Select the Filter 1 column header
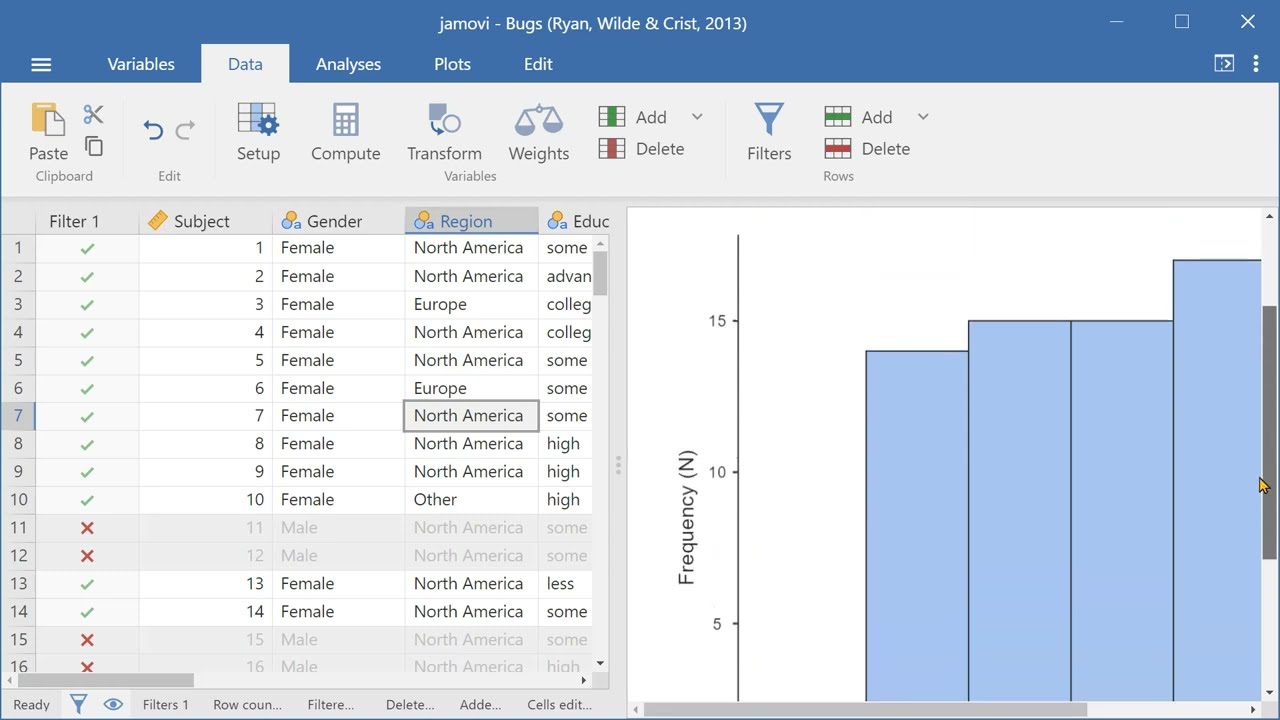1280x720 pixels. (x=87, y=221)
